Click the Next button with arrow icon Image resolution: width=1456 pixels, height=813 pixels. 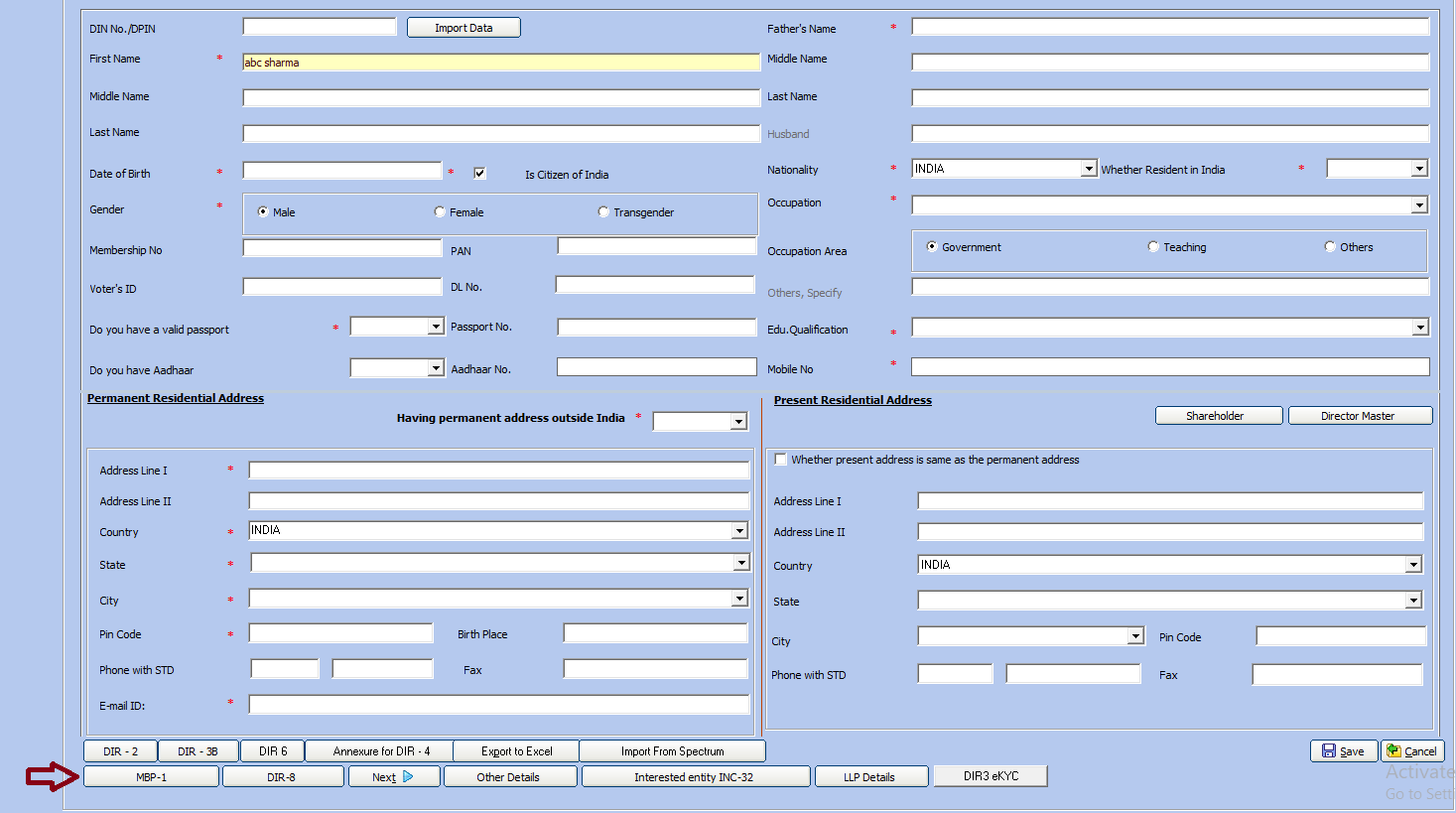coord(394,777)
